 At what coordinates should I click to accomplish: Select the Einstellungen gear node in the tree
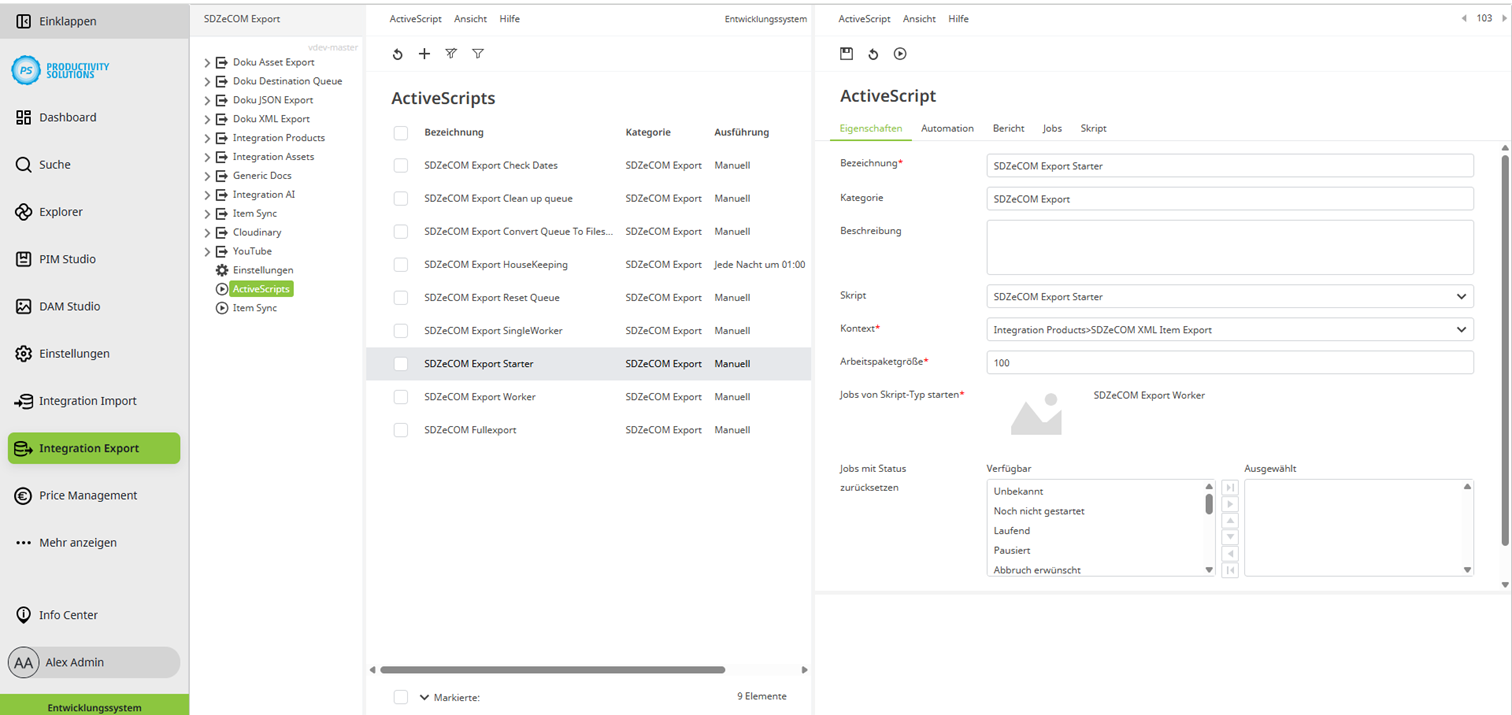(x=263, y=270)
